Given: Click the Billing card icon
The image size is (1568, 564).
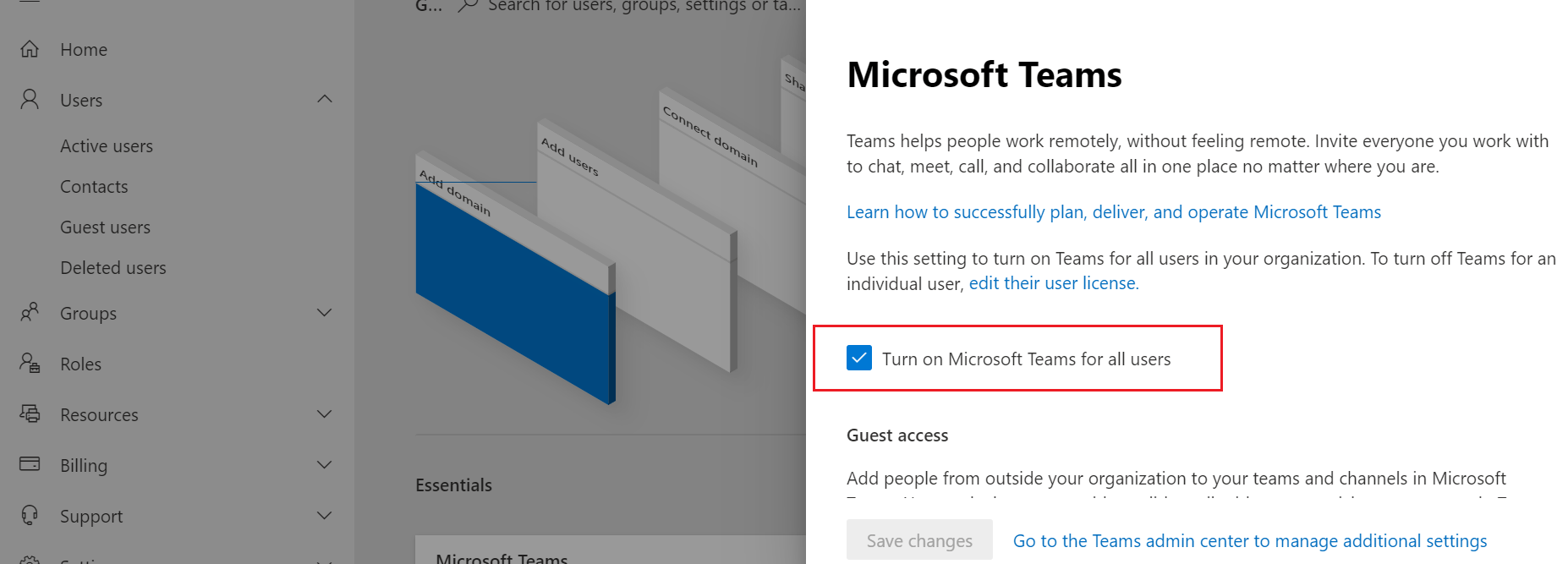Looking at the screenshot, I should [x=30, y=464].
